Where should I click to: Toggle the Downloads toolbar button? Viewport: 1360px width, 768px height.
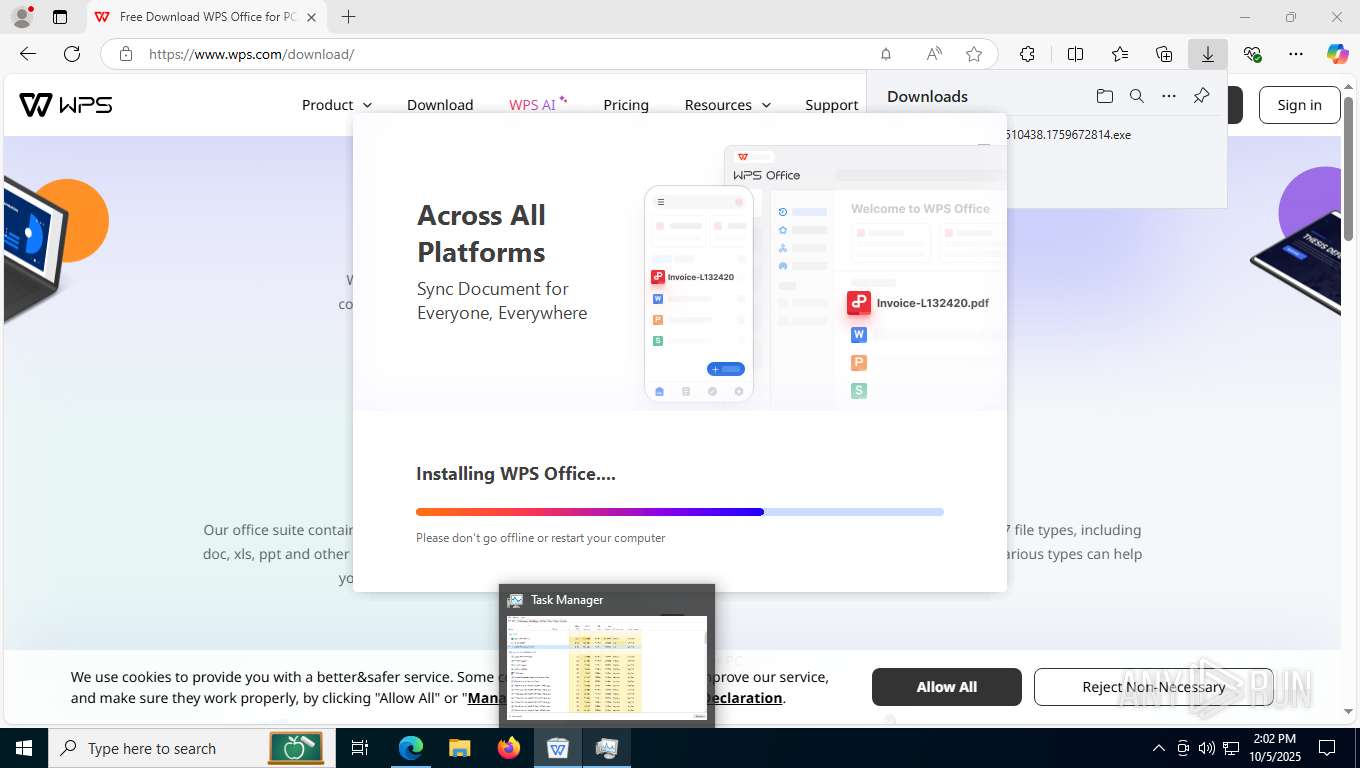tap(1208, 54)
